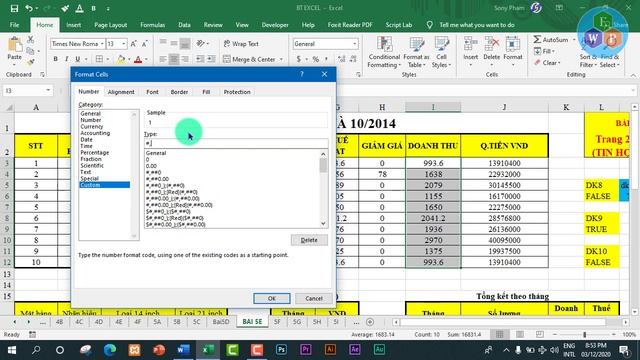
Task: Open Format as Table gallery
Action: click(416, 52)
